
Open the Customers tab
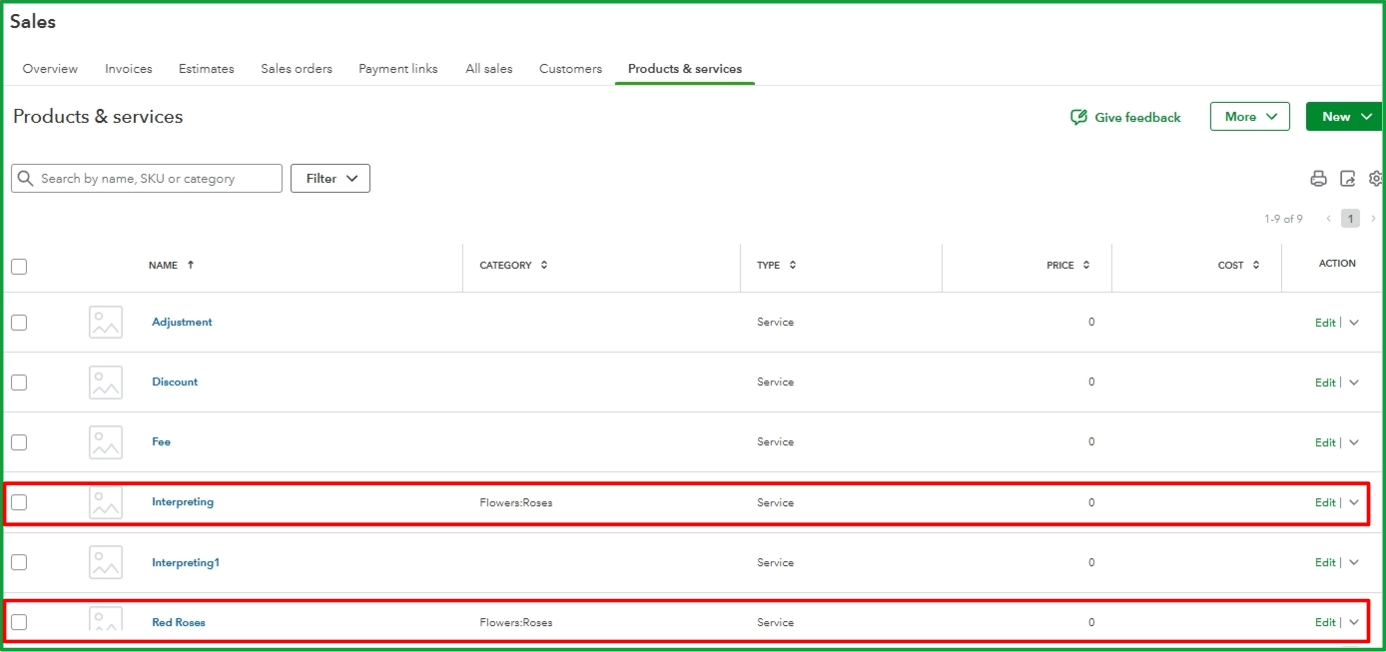tap(570, 68)
